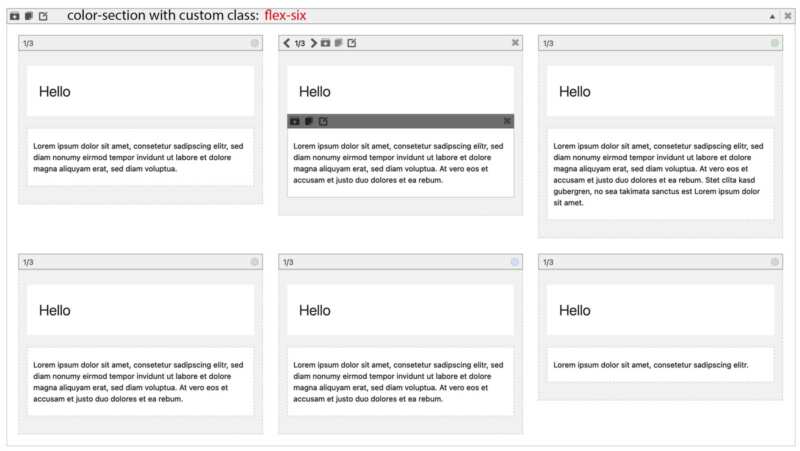Delete the active 1/3 column
Screen dimensions: 800x451
515,43
